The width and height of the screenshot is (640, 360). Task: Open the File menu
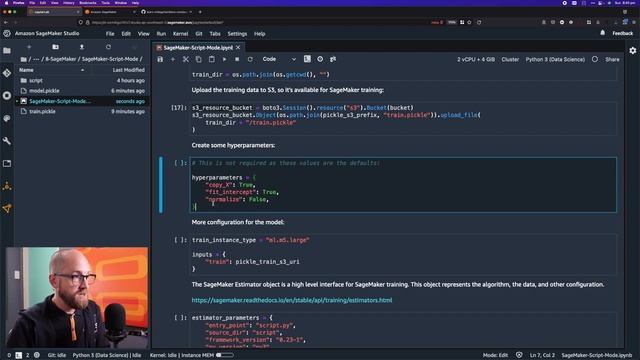coord(110,34)
